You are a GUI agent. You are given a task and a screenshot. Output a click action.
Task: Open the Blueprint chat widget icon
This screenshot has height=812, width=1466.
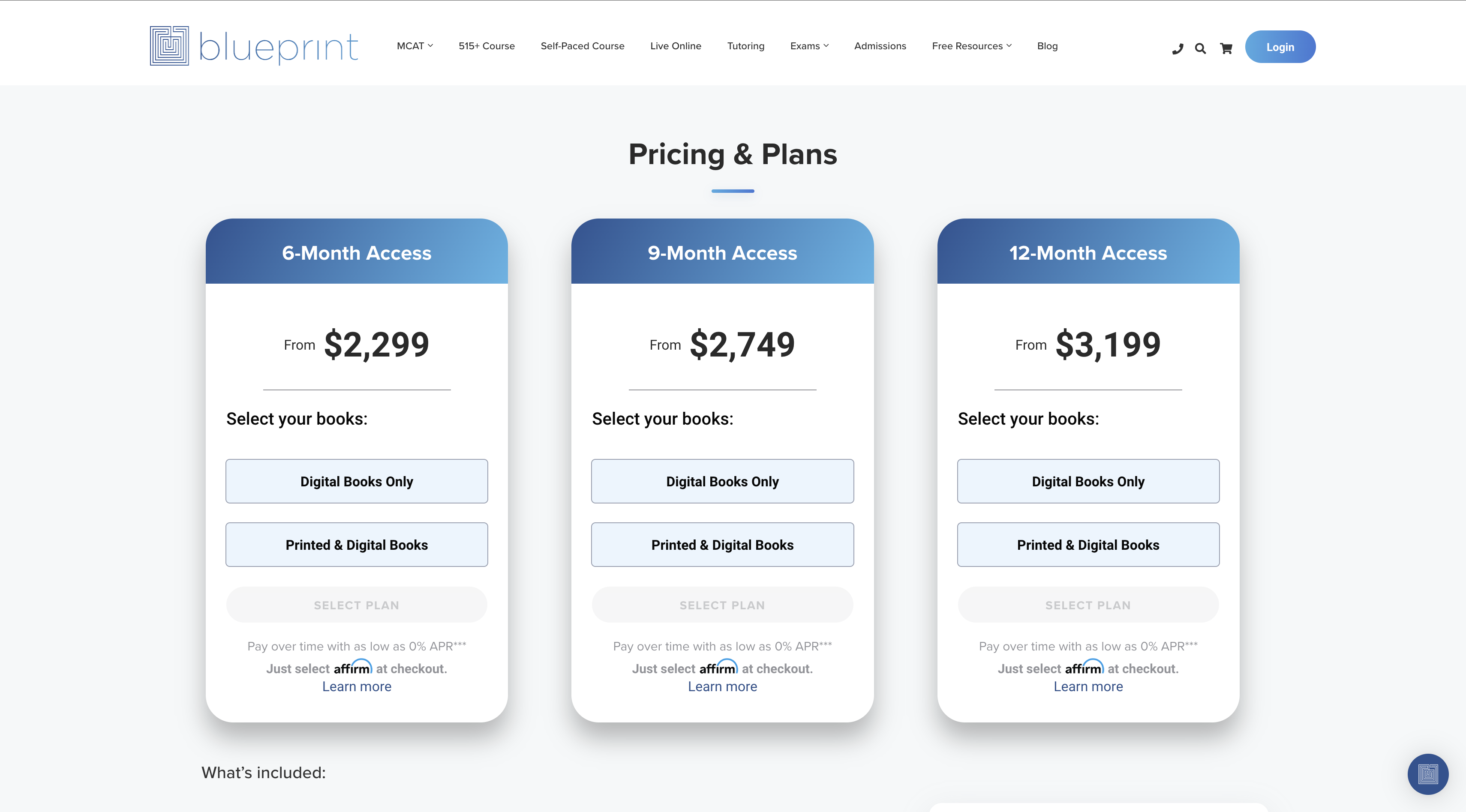1427,773
